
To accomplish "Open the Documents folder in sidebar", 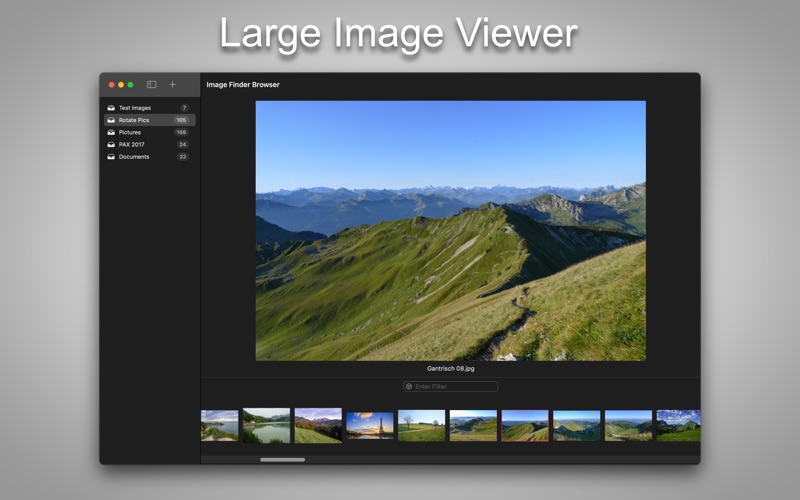I will [x=149, y=157].
